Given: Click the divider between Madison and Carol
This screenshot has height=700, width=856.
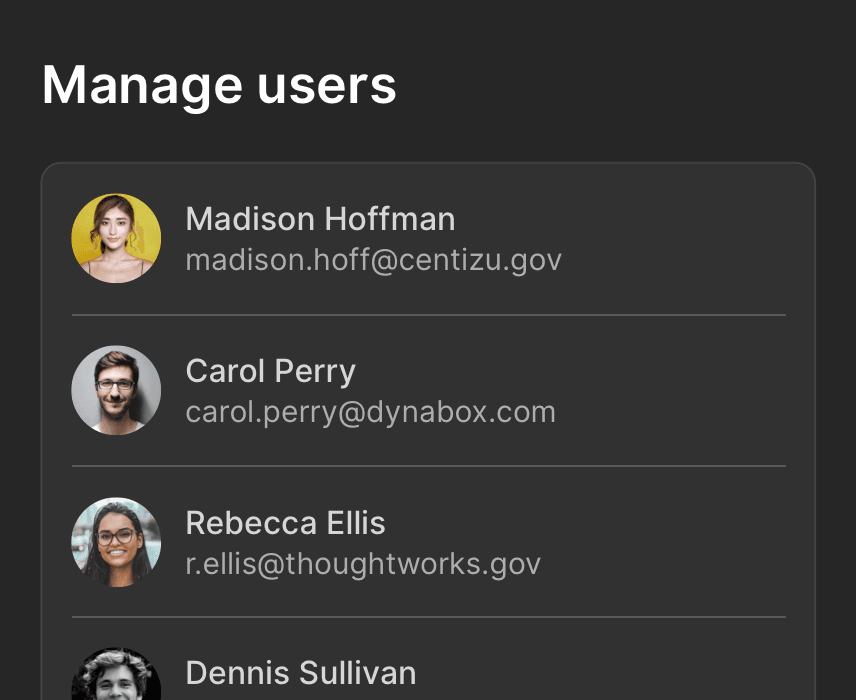Looking at the screenshot, I should pyautogui.click(x=428, y=315).
